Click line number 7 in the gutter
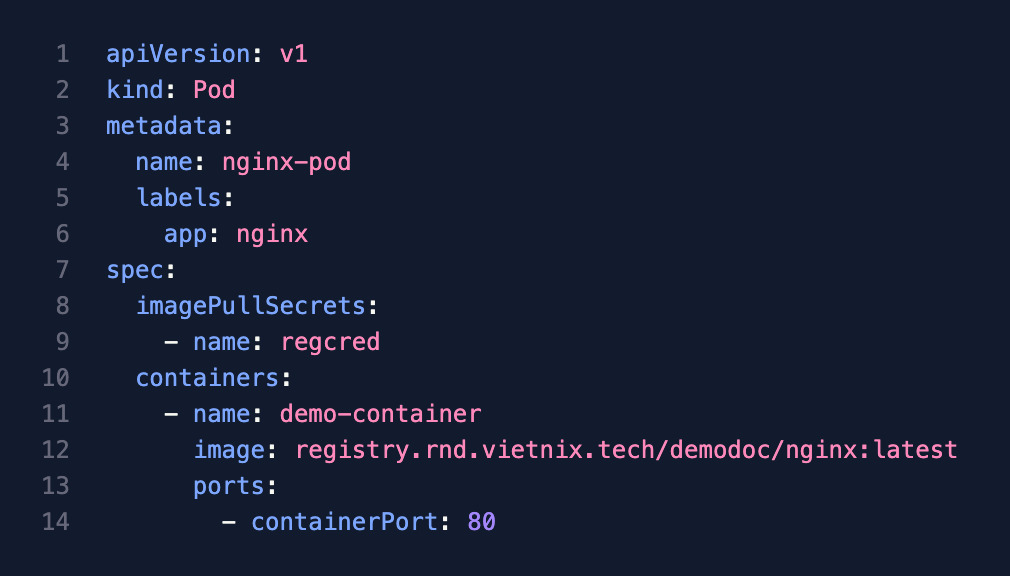Screen dimensions: 1010x576 [62, 270]
